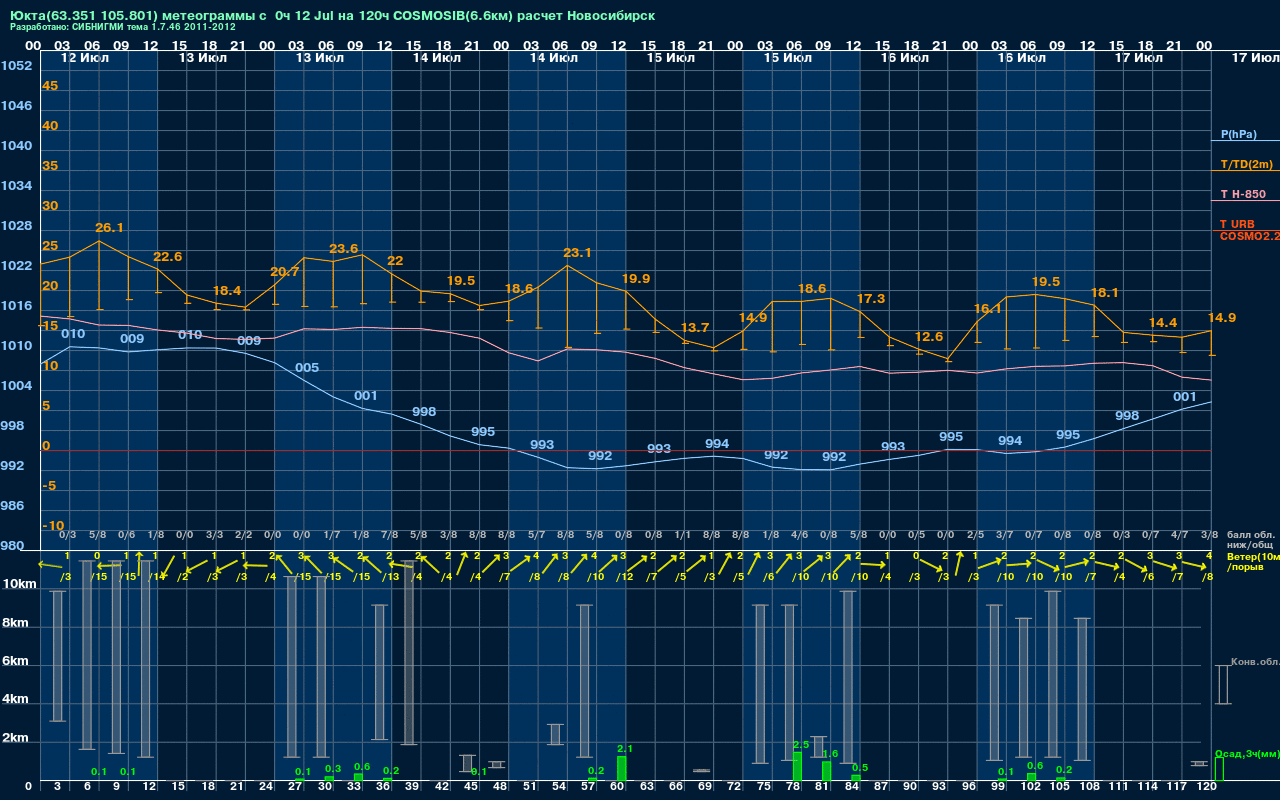Click the 2/5 cloud cover value
The image size is (1280, 800).
975,536
